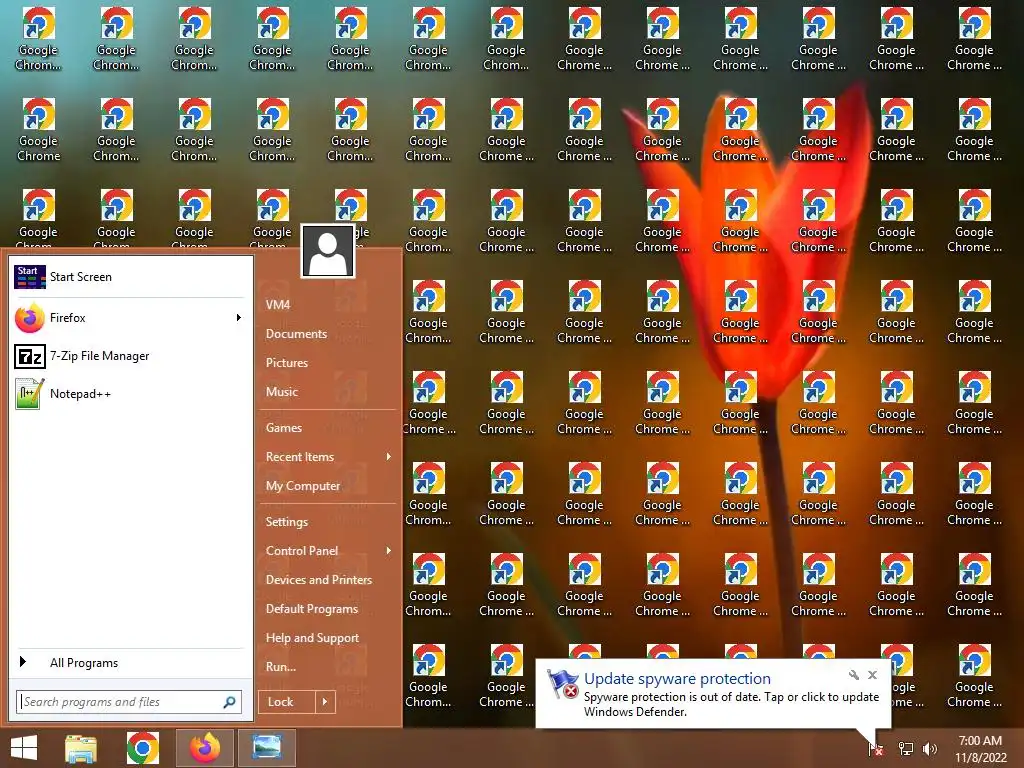Focus the Search programs and files box
1024x768 pixels.
(129, 702)
